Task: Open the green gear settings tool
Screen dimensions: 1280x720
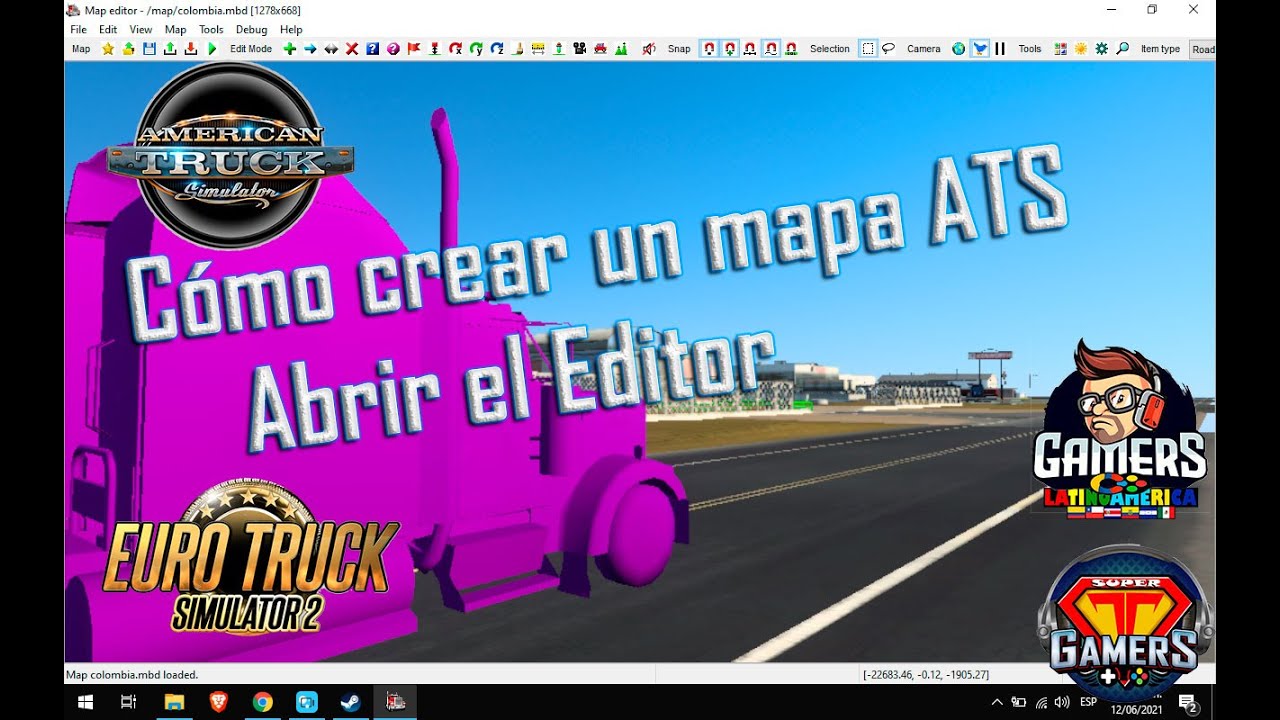Action: (1101, 48)
